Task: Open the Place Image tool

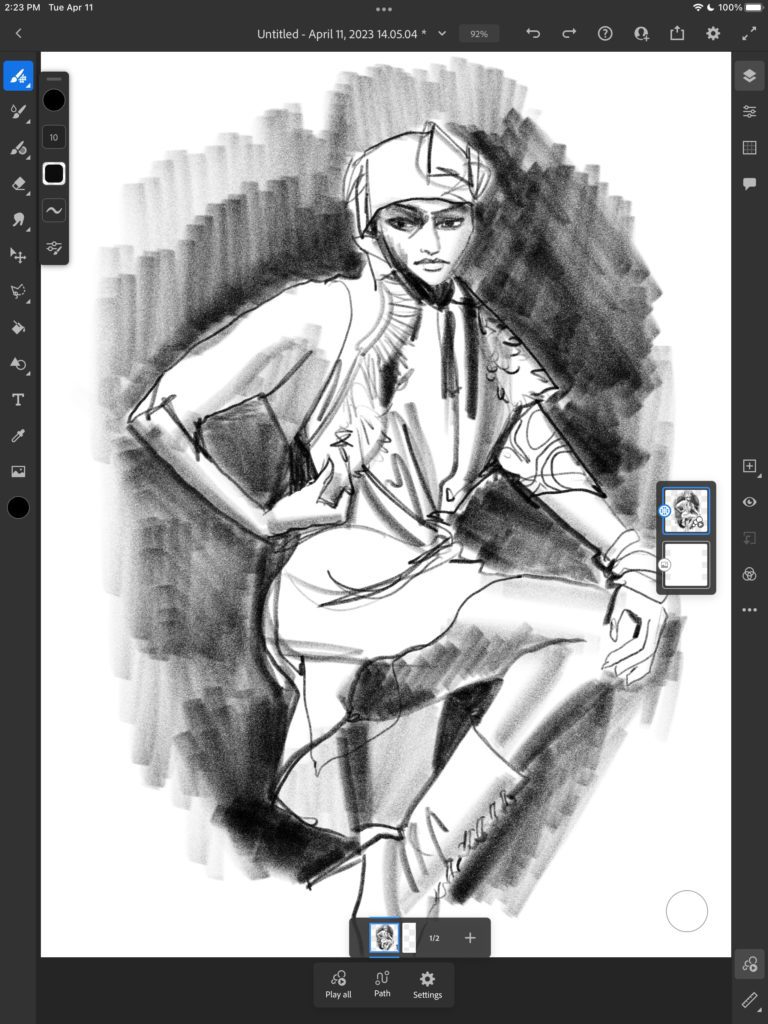Action: 18,472
